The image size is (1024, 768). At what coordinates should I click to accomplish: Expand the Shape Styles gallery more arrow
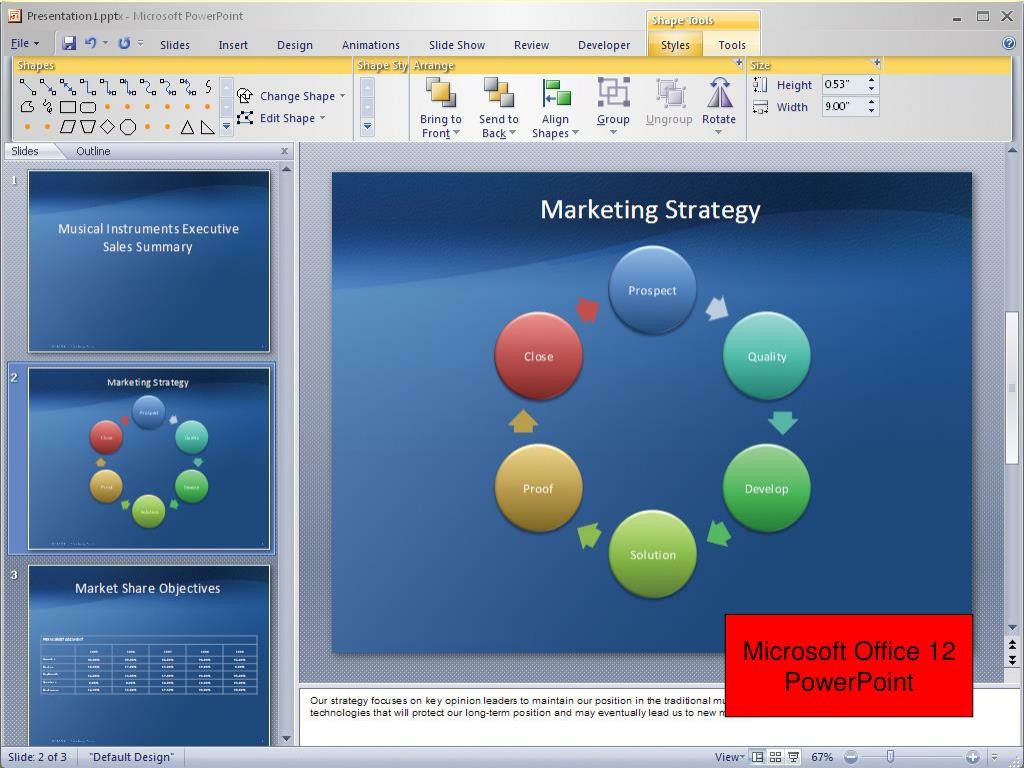point(368,126)
